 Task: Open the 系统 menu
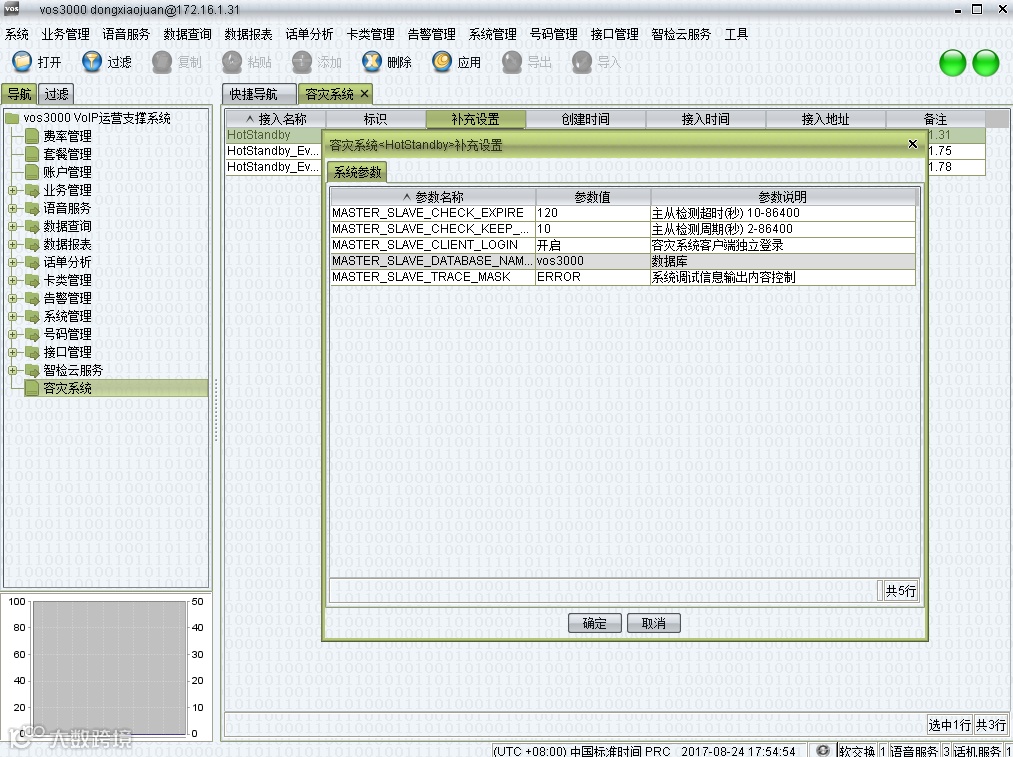pyautogui.click(x=17, y=34)
